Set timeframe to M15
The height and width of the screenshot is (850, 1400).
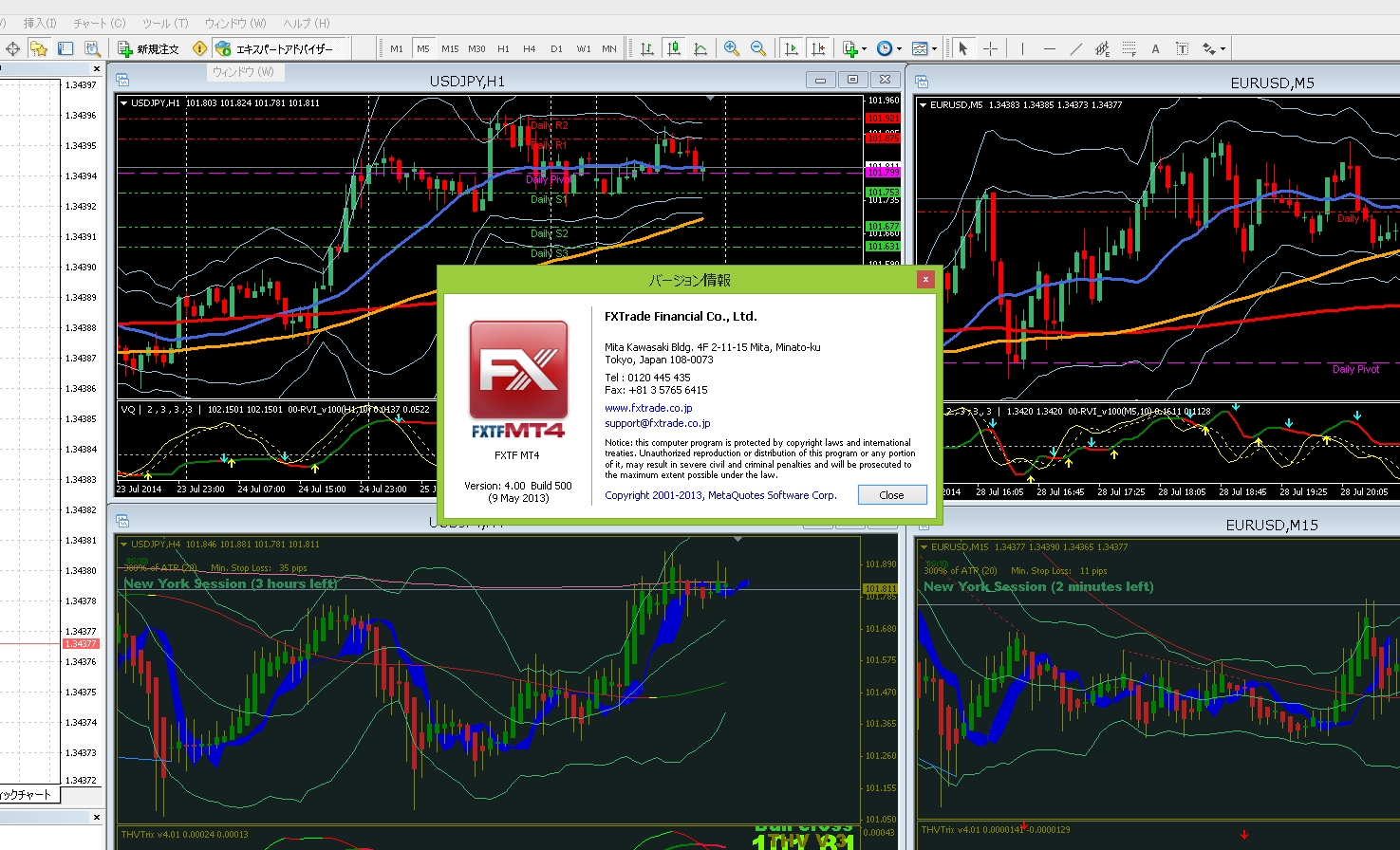(450, 48)
